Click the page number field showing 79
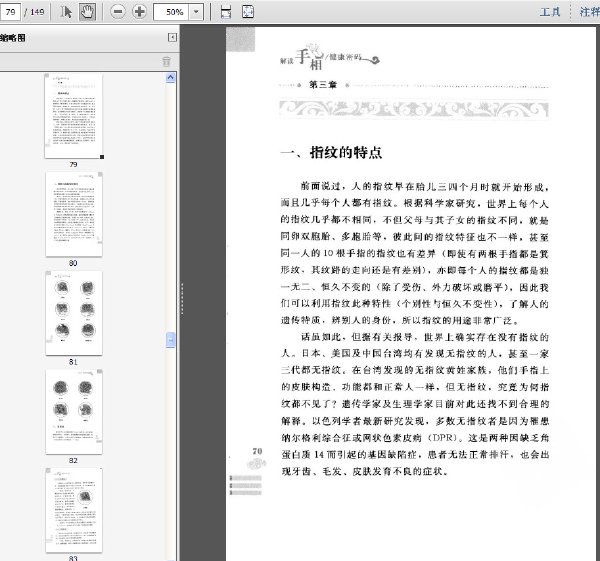The height and width of the screenshot is (561, 600). point(14,12)
